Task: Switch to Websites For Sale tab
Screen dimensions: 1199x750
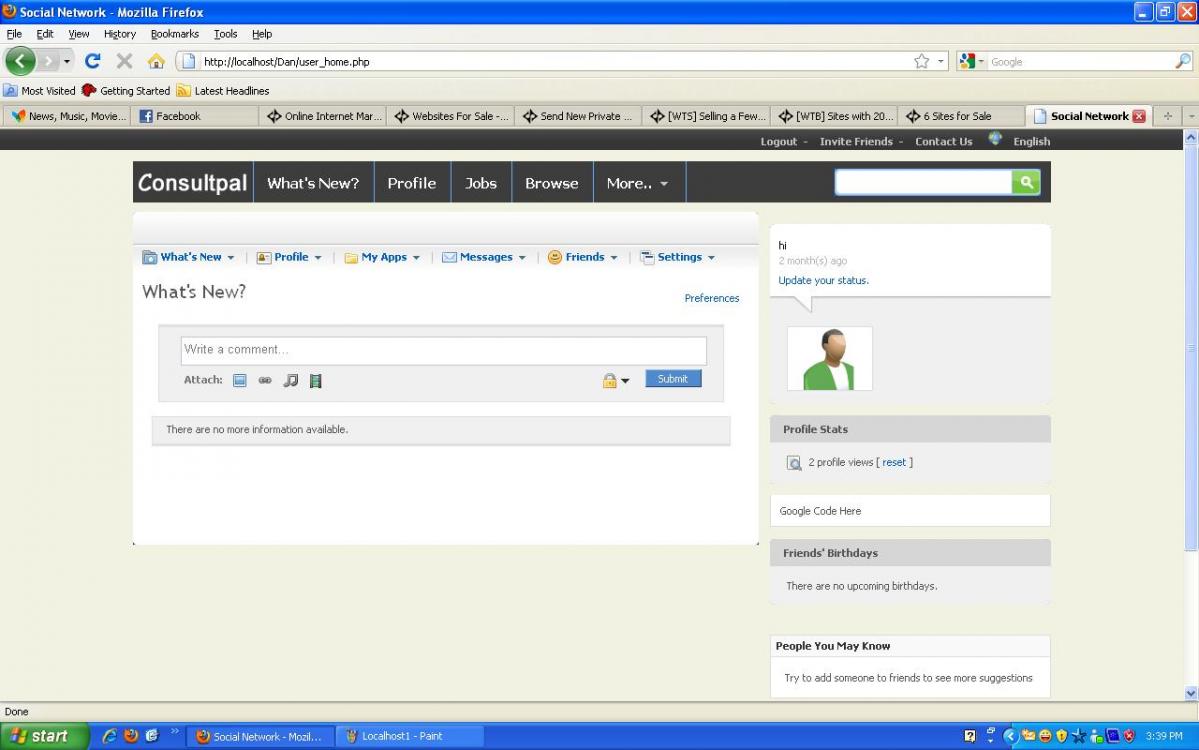Action: [x=451, y=116]
